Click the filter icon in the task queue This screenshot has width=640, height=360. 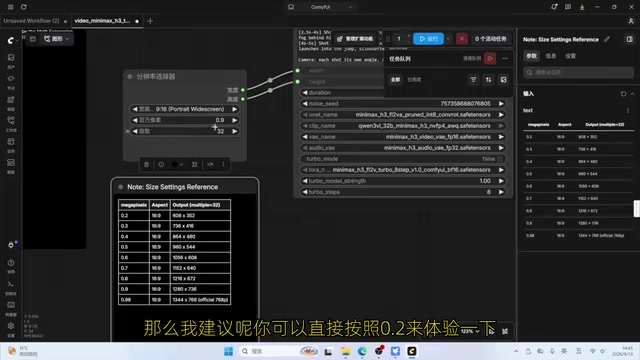(473, 80)
